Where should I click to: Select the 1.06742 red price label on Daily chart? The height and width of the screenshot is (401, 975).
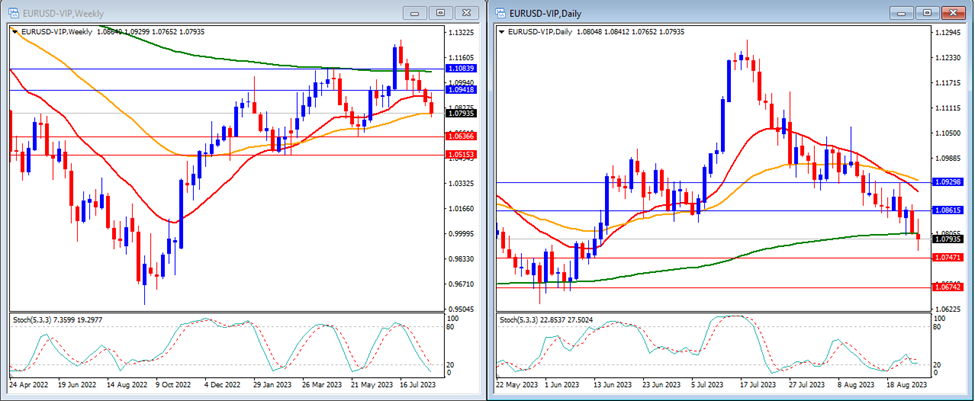pyautogui.click(x=948, y=287)
